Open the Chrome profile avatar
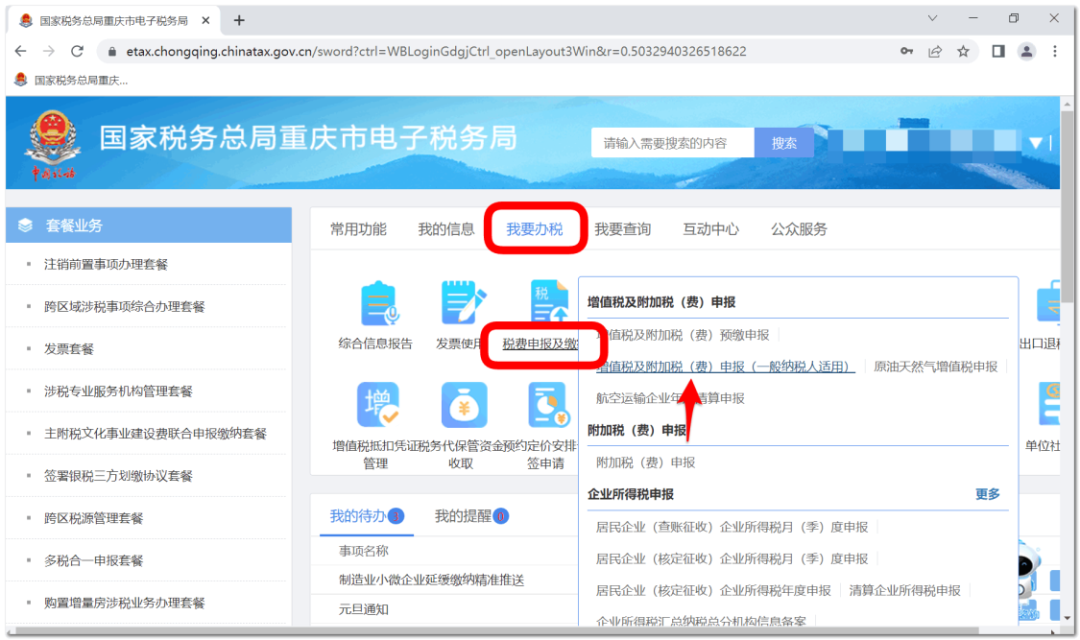The width and height of the screenshot is (1080, 640). [1026, 52]
